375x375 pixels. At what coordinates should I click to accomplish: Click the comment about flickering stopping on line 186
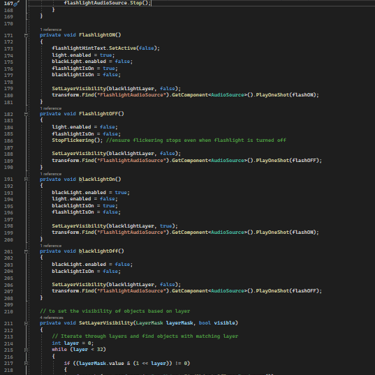[x=196, y=140]
